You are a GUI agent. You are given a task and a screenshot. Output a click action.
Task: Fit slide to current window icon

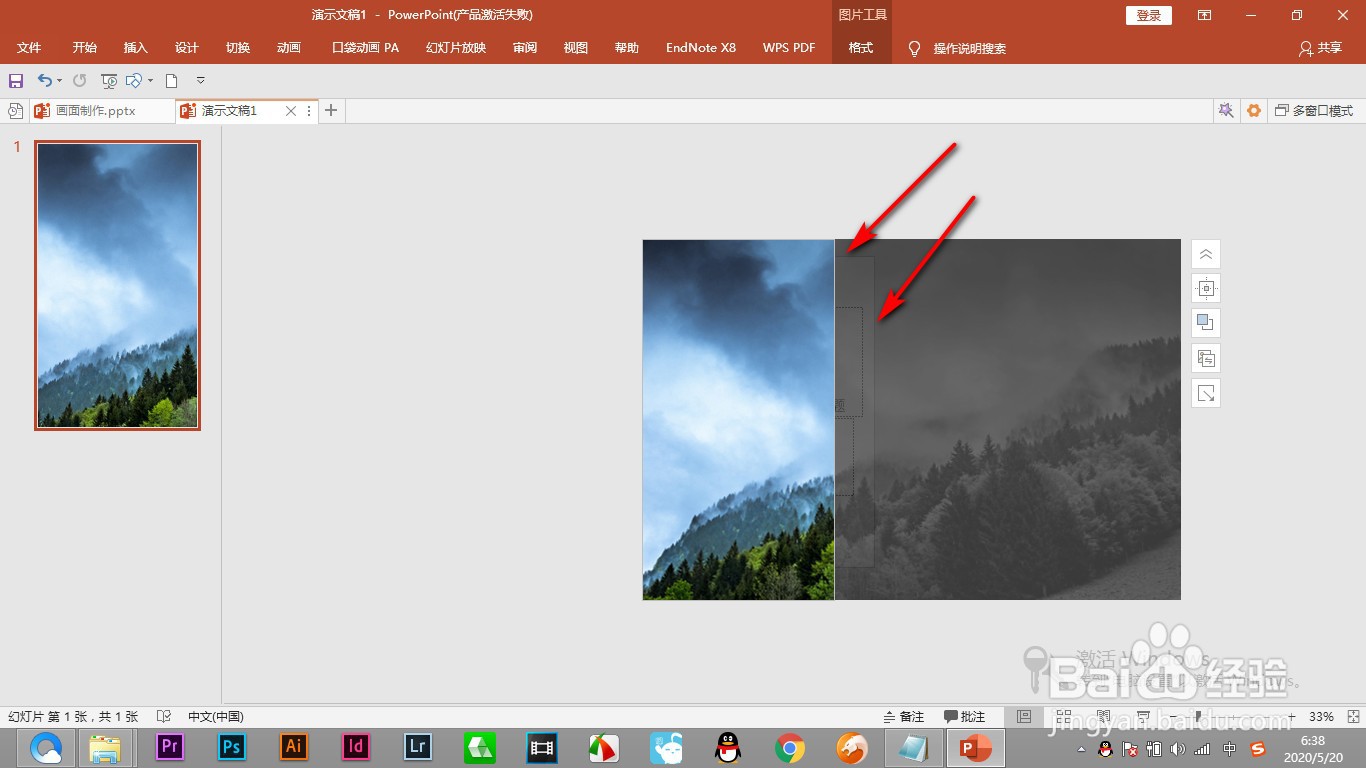pyautogui.click(x=1352, y=717)
